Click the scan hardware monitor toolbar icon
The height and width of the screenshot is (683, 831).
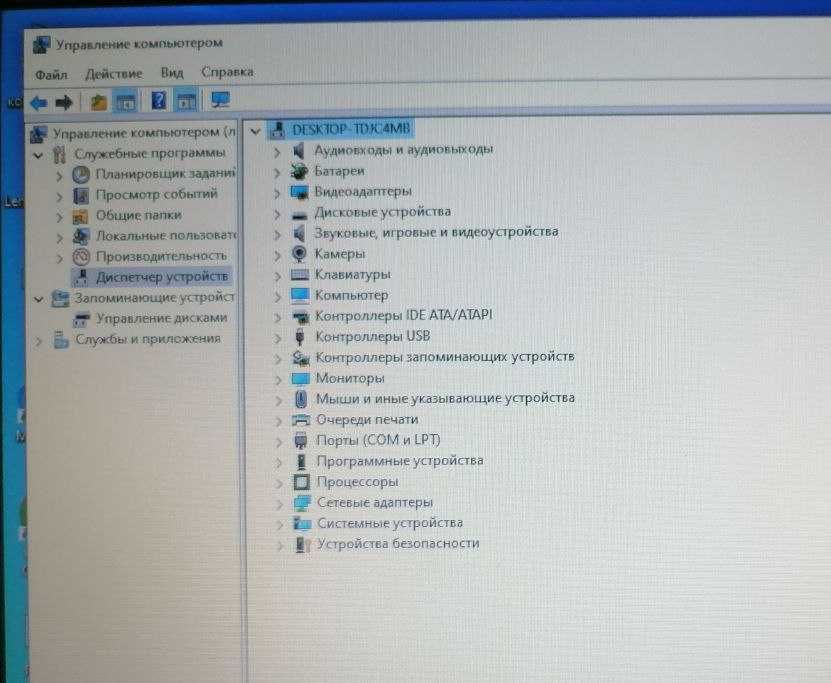tap(220, 100)
